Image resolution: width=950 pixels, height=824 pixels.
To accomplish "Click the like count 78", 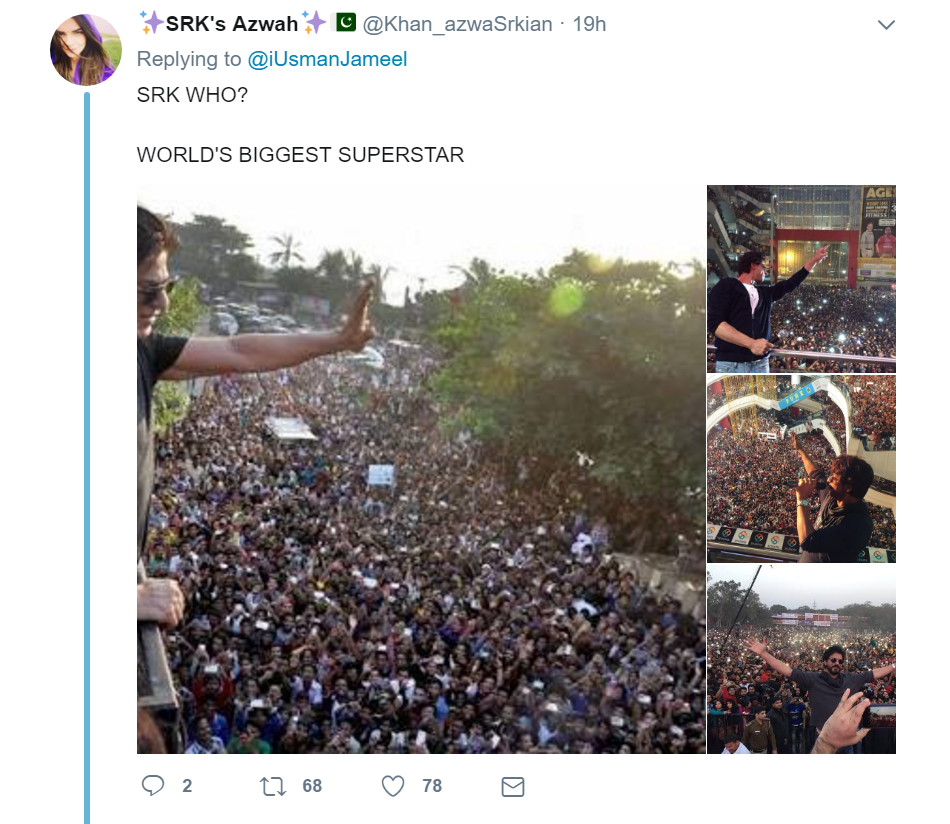I will 432,786.
